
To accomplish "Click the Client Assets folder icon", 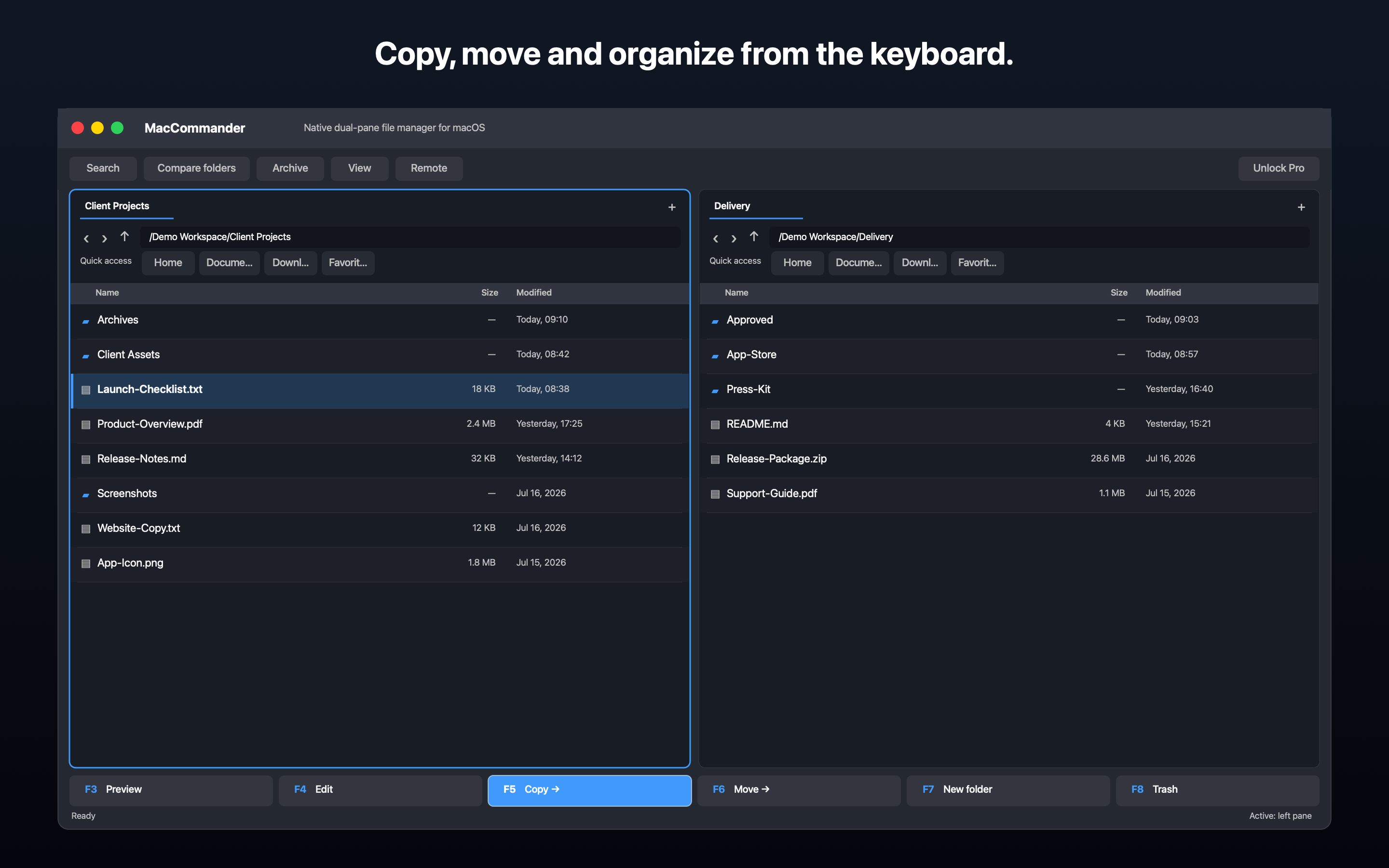I will 85,356.
